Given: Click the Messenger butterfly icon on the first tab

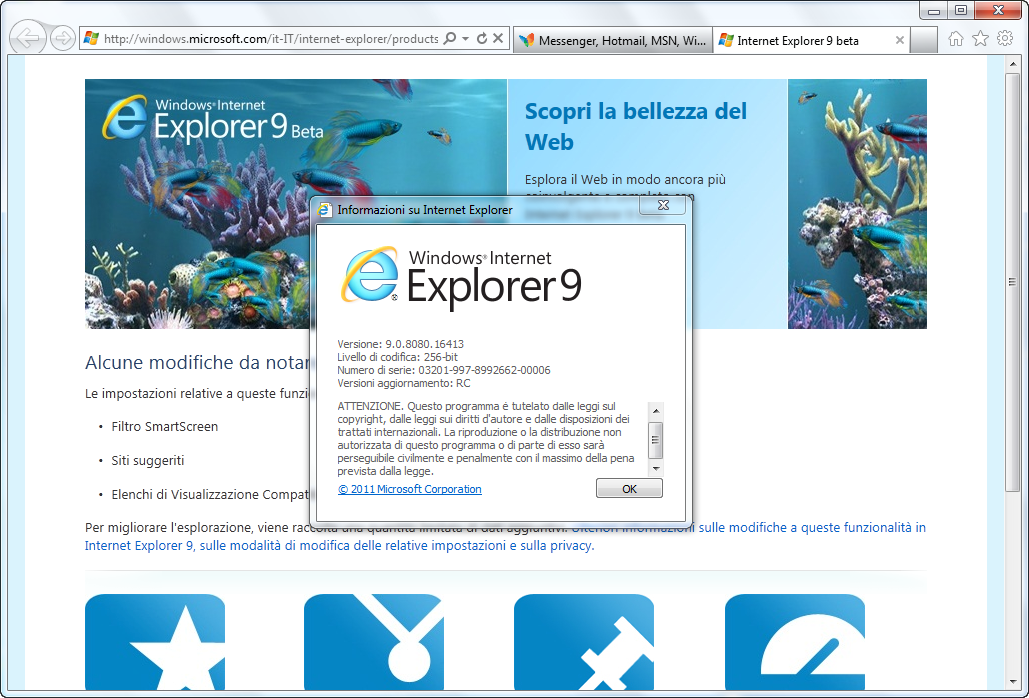Looking at the screenshot, I should (526, 41).
